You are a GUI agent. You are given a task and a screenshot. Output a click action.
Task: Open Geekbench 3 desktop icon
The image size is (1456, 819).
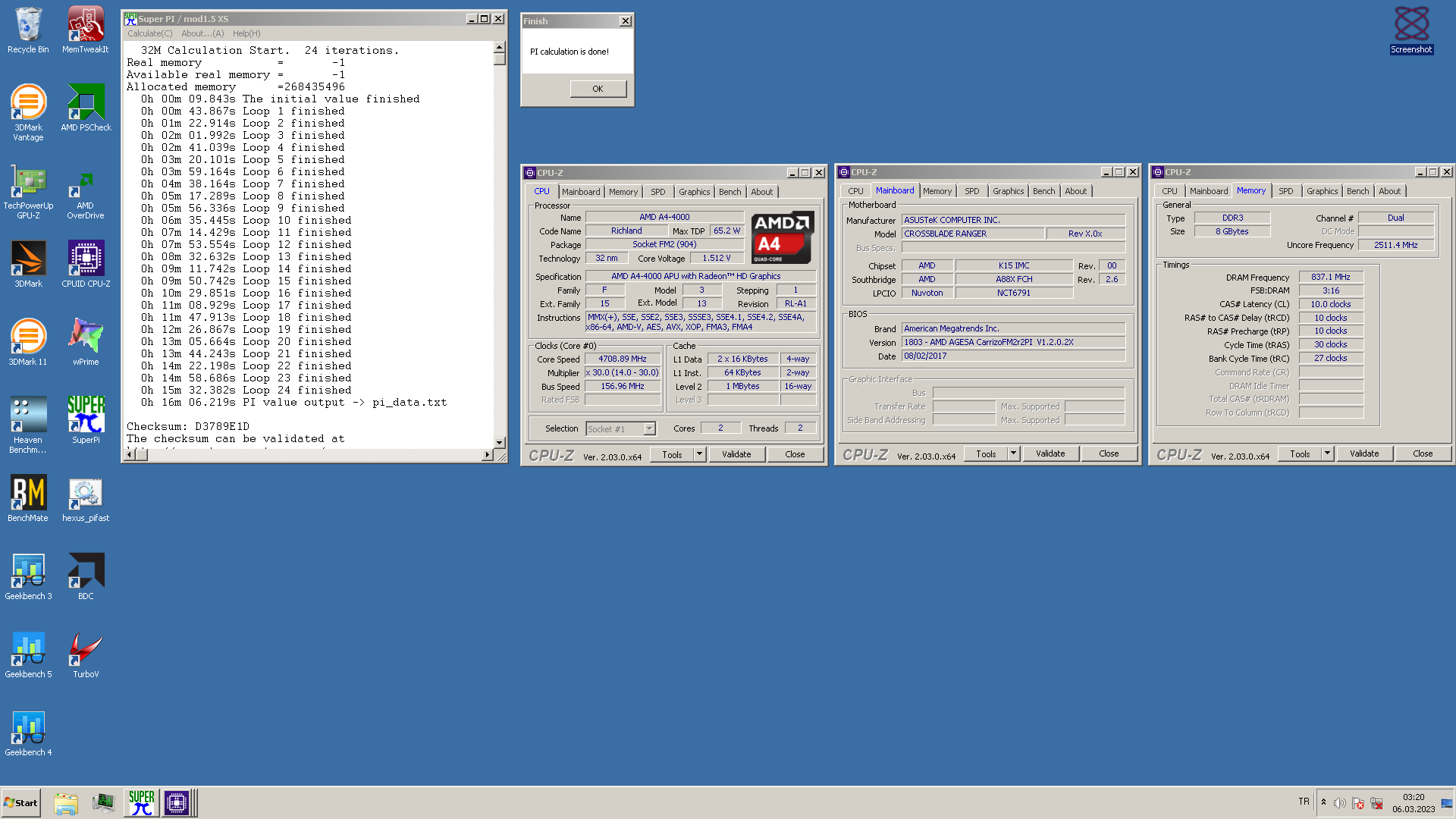pyautogui.click(x=28, y=576)
